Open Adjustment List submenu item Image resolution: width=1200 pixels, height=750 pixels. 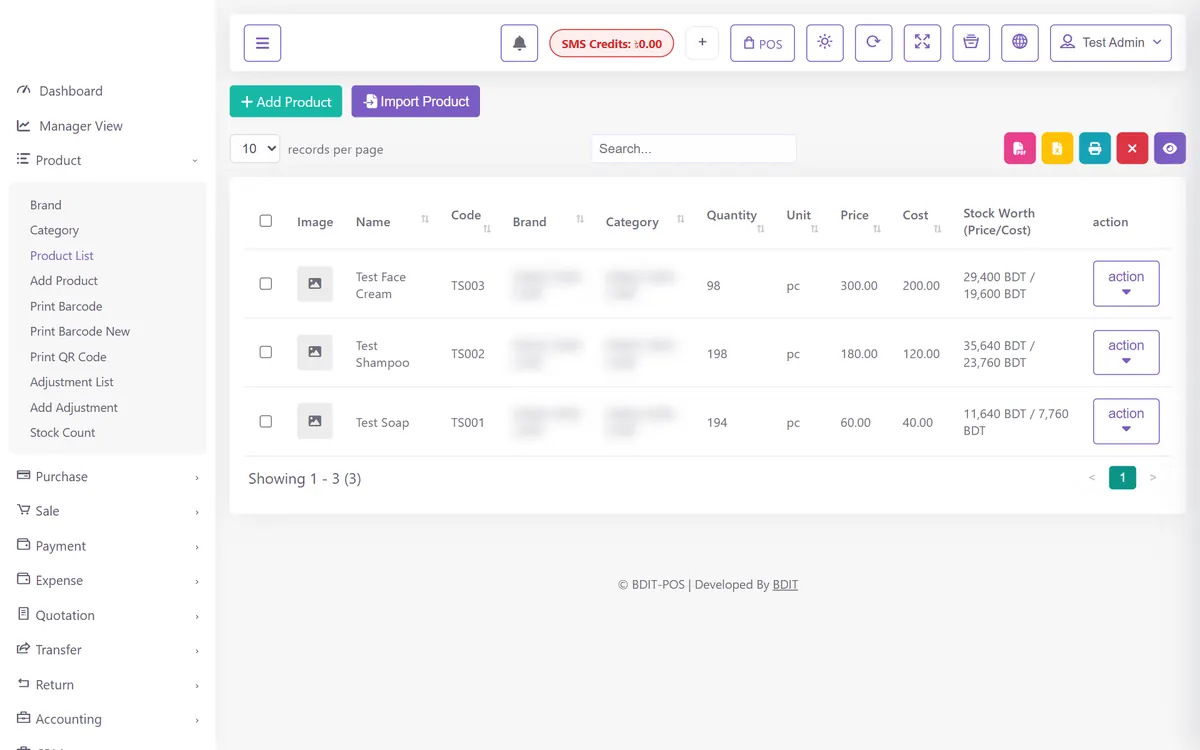(72, 382)
